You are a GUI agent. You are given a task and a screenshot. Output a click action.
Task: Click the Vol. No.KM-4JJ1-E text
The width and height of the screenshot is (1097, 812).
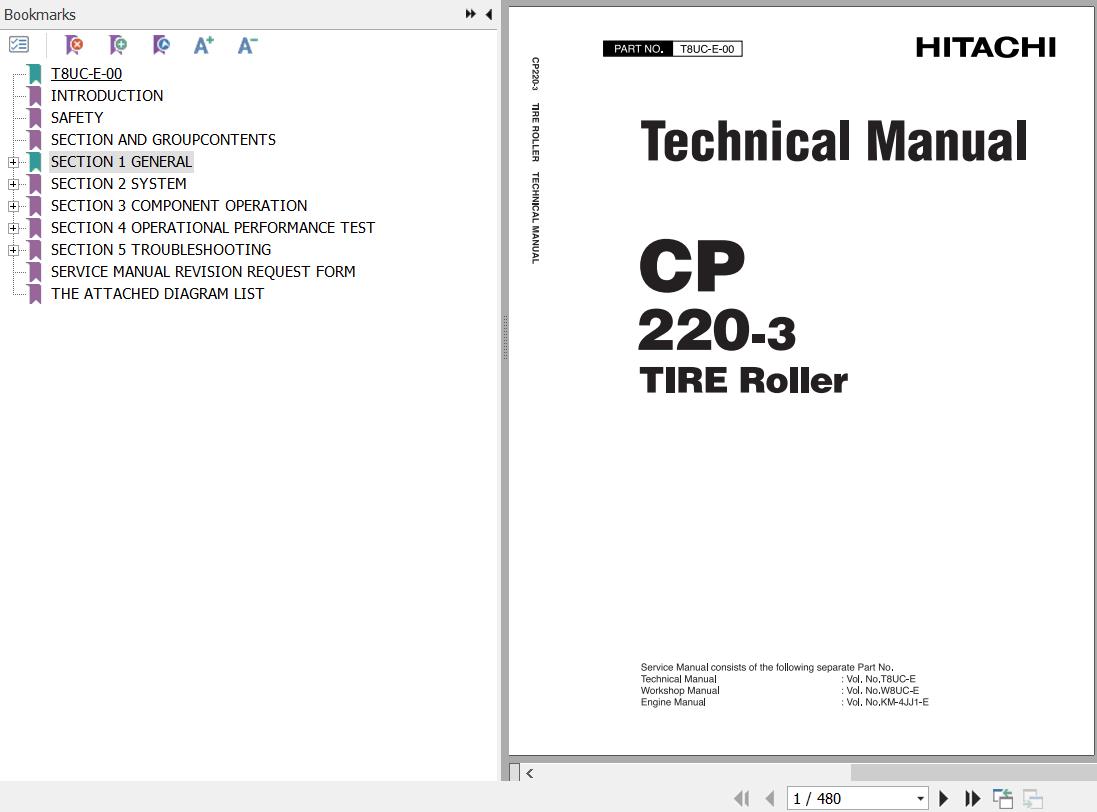tap(887, 702)
